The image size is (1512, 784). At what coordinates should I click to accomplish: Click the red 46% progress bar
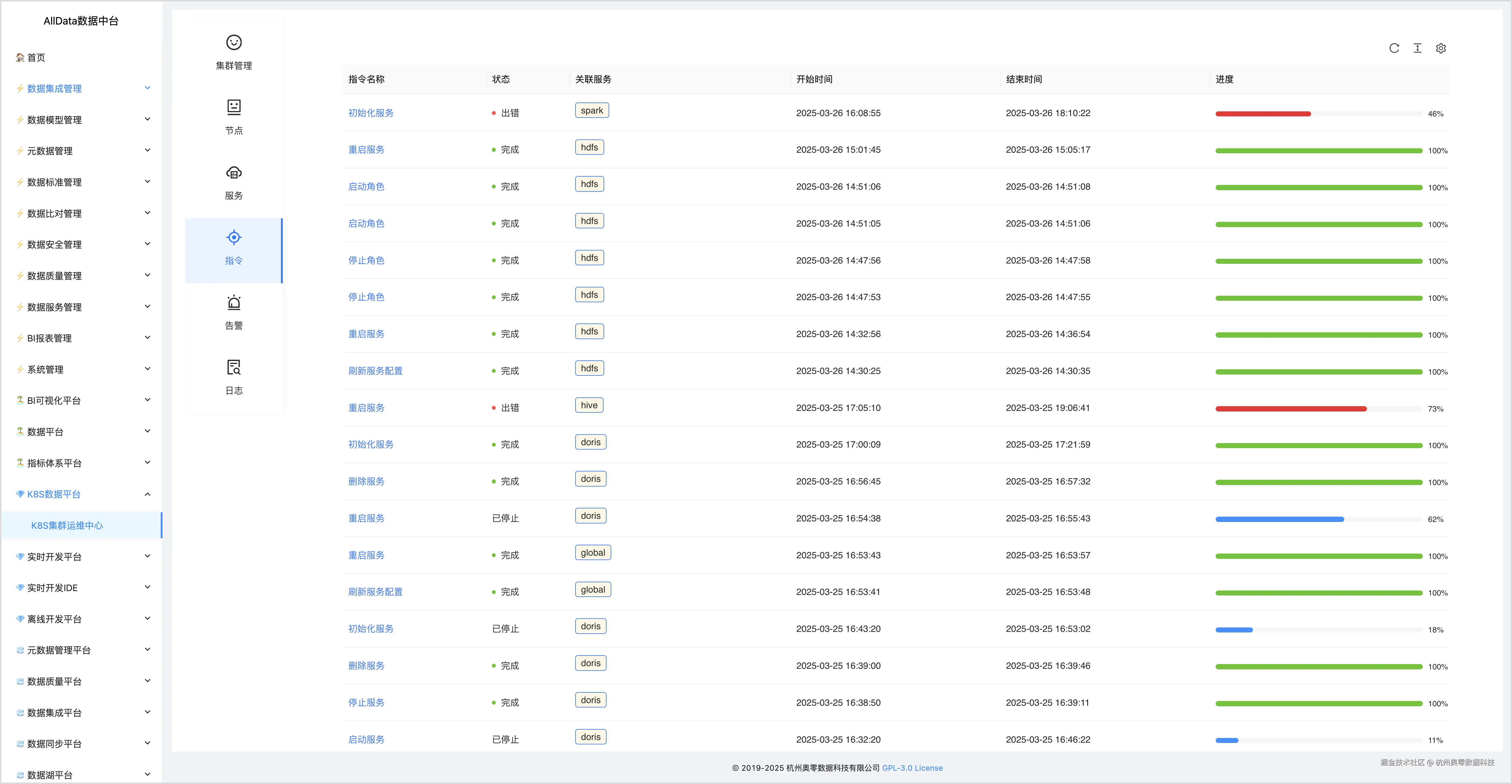(x=1263, y=114)
